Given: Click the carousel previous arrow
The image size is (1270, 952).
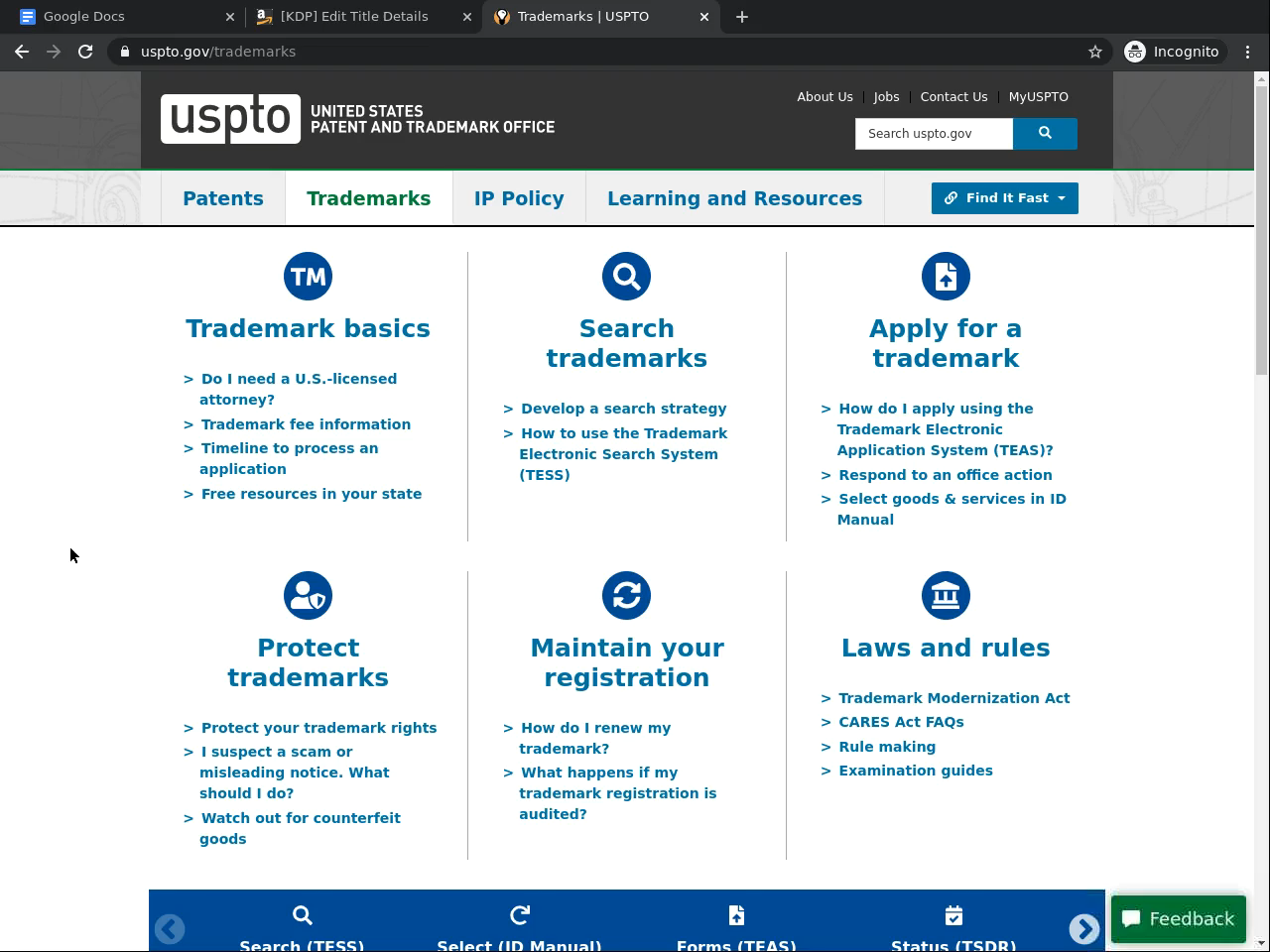Looking at the screenshot, I should (170, 929).
